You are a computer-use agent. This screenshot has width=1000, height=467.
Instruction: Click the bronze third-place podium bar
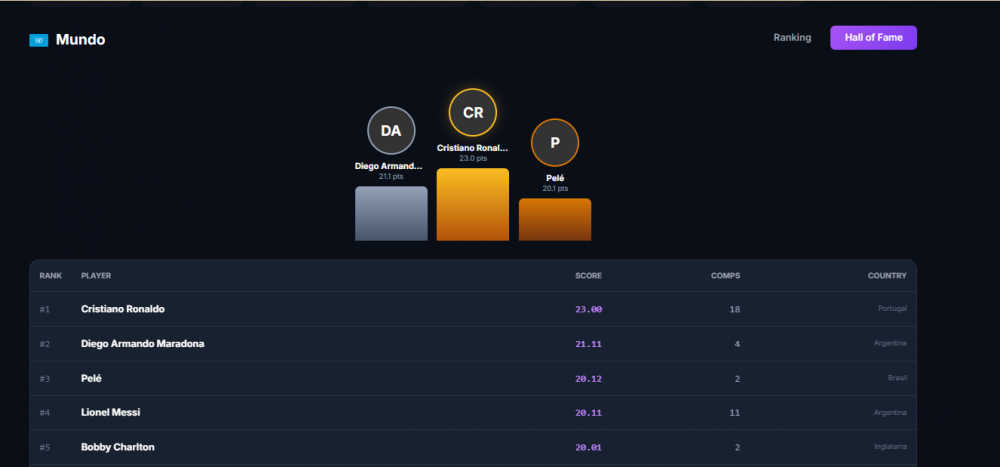[x=555, y=219]
